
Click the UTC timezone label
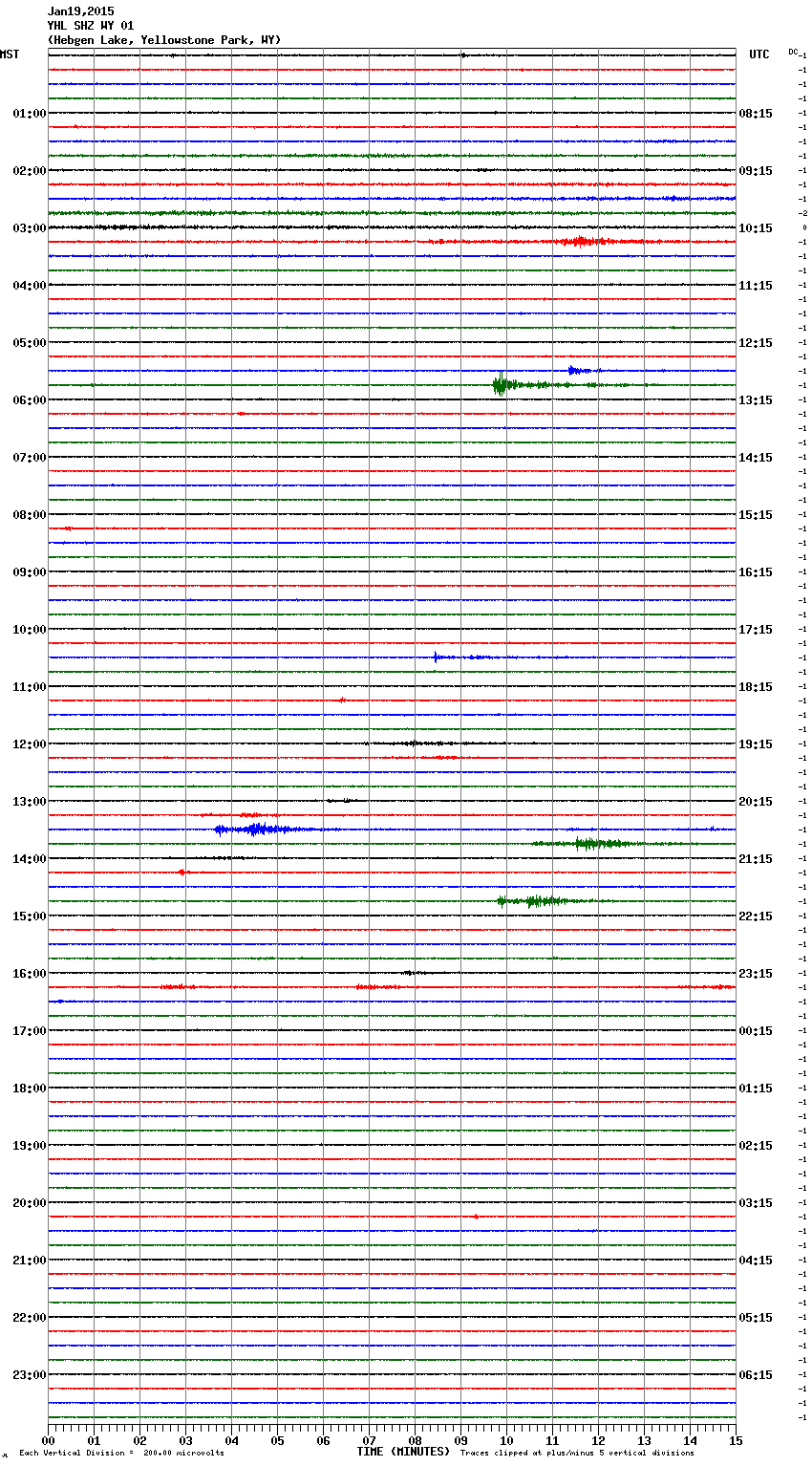[x=759, y=54]
